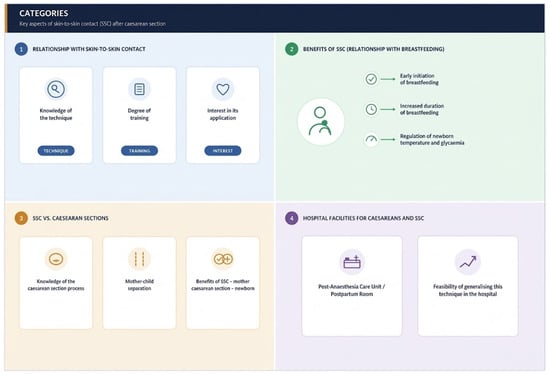Image resolution: width=550 pixels, height=375 pixels.
Task: Click the orange number 3 badge
Action: pos(21,218)
